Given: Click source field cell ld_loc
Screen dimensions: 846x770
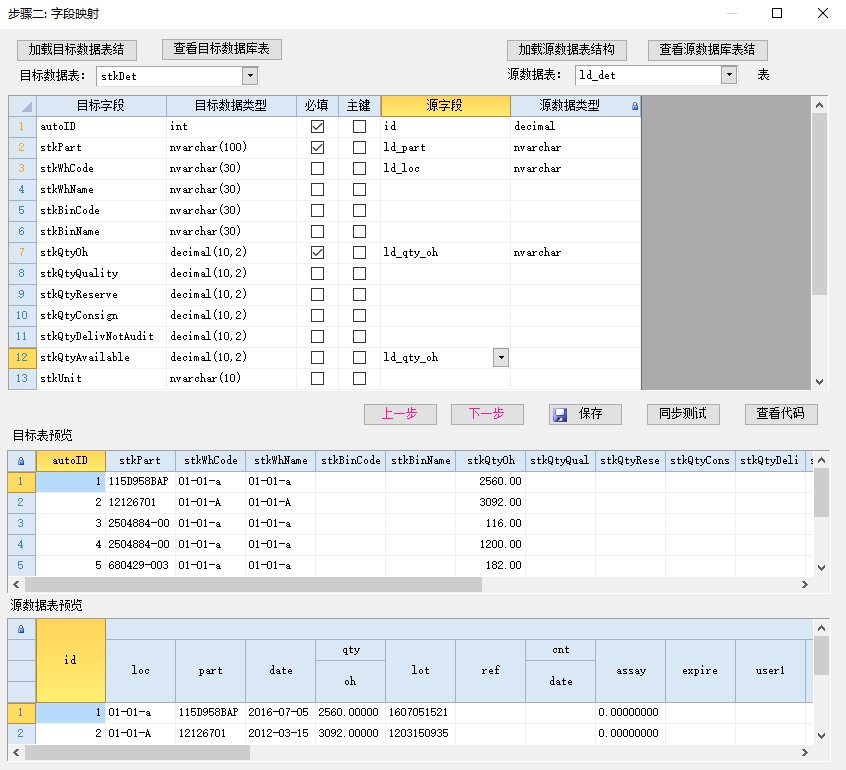Looking at the screenshot, I should coord(446,168).
